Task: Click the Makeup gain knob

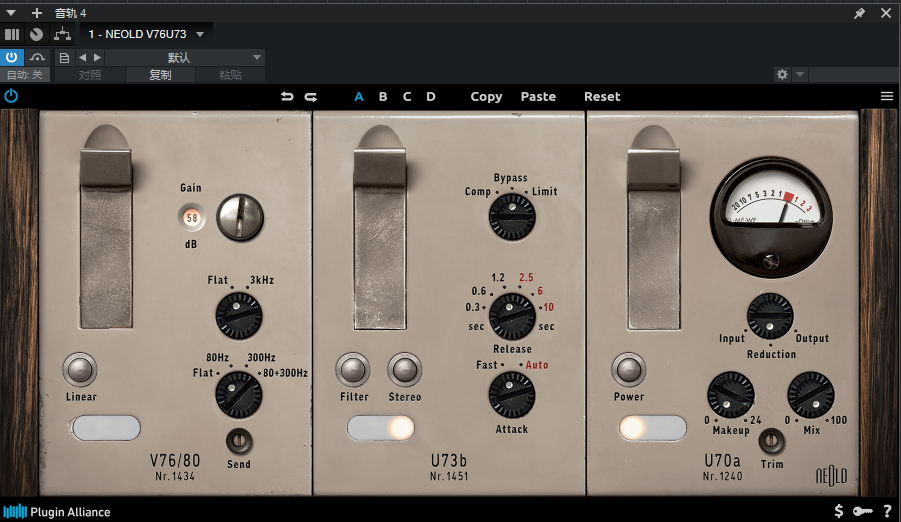Action: (730, 394)
